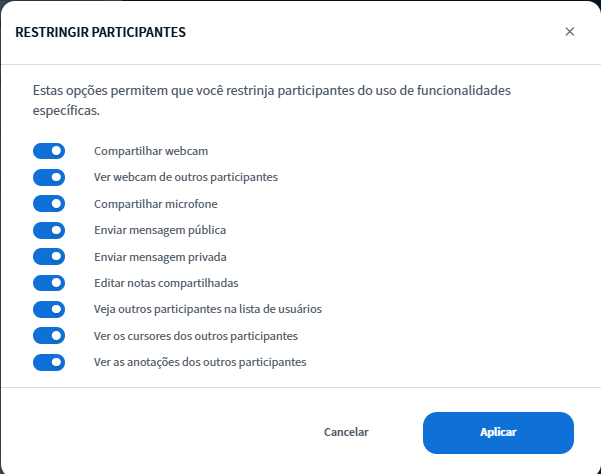Click the 'Ver os cursores' option label
This screenshot has height=474, width=601.
pyautogui.click(x=195, y=336)
